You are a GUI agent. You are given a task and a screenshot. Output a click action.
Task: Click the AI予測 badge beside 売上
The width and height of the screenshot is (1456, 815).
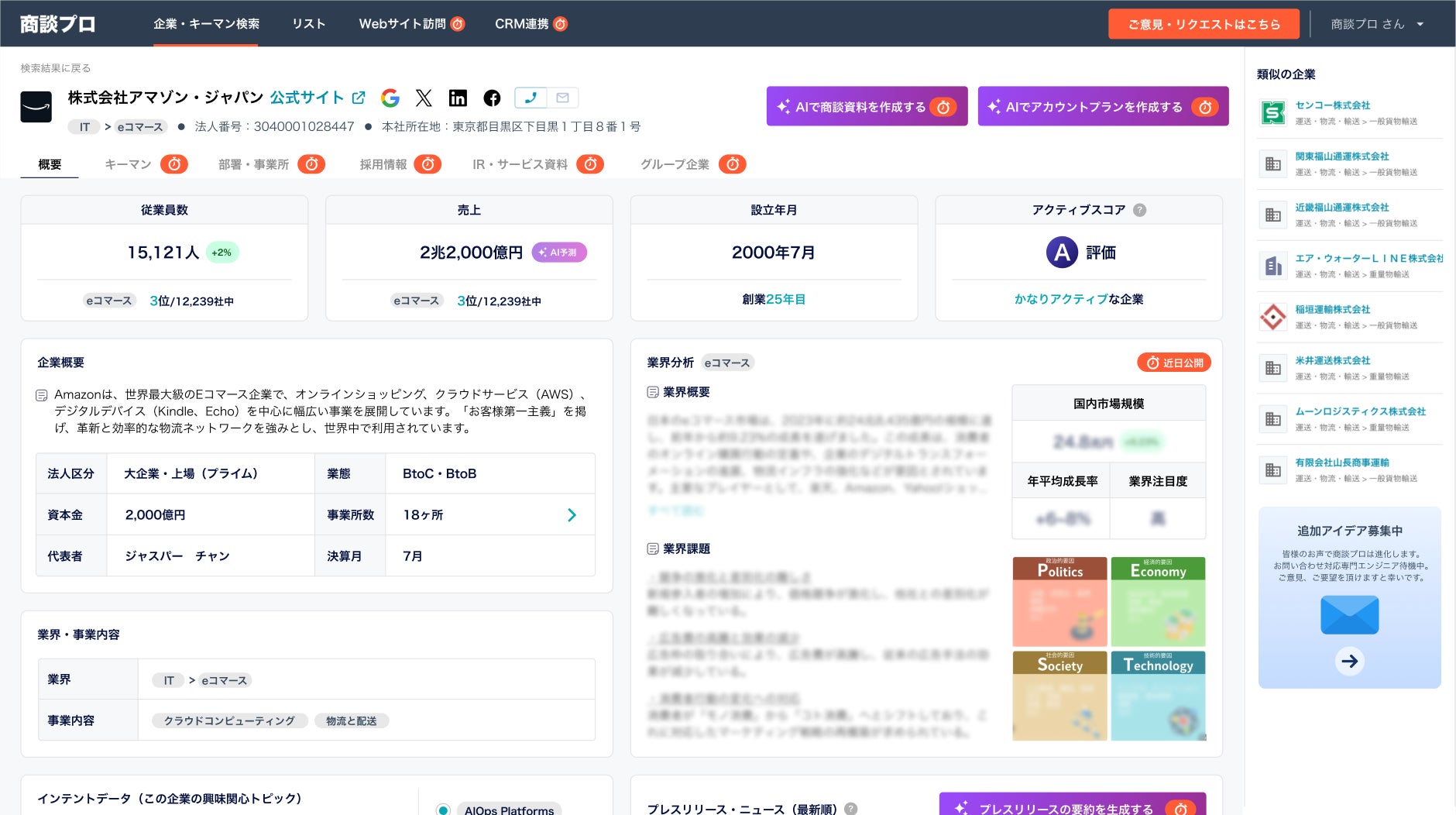click(x=559, y=253)
